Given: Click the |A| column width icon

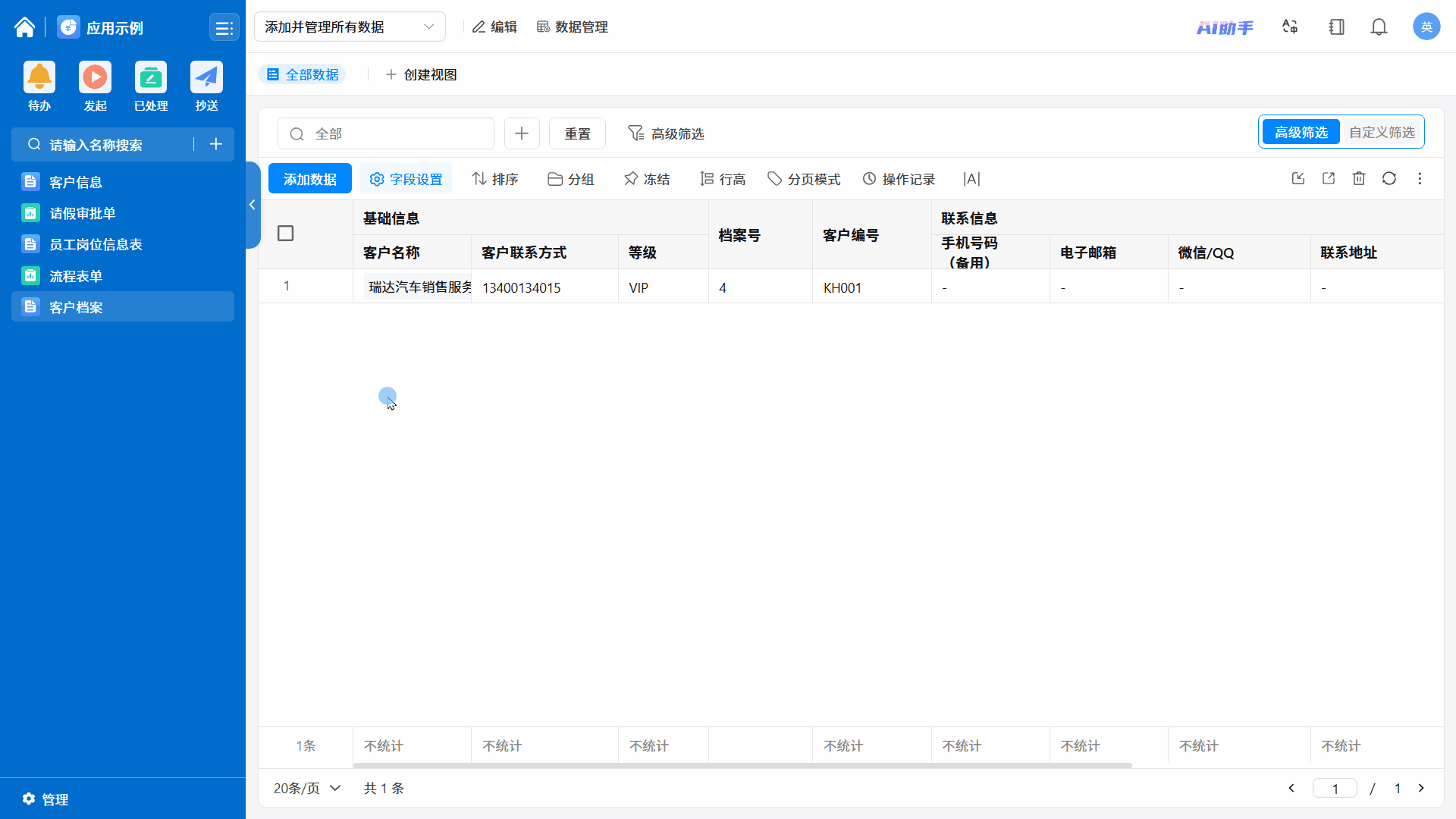Looking at the screenshot, I should pyautogui.click(x=971, y=179).
